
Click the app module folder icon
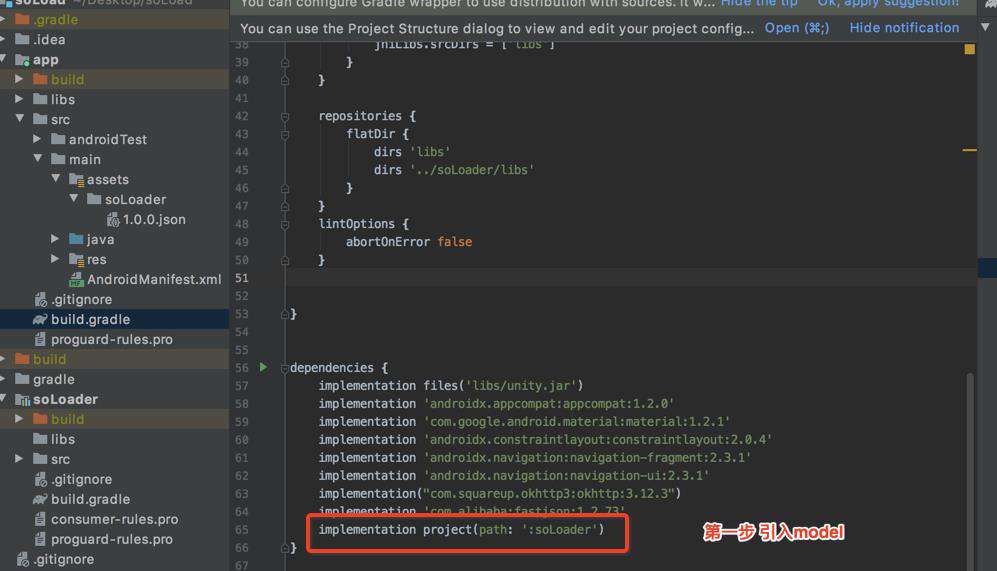(x=22, y=60)
